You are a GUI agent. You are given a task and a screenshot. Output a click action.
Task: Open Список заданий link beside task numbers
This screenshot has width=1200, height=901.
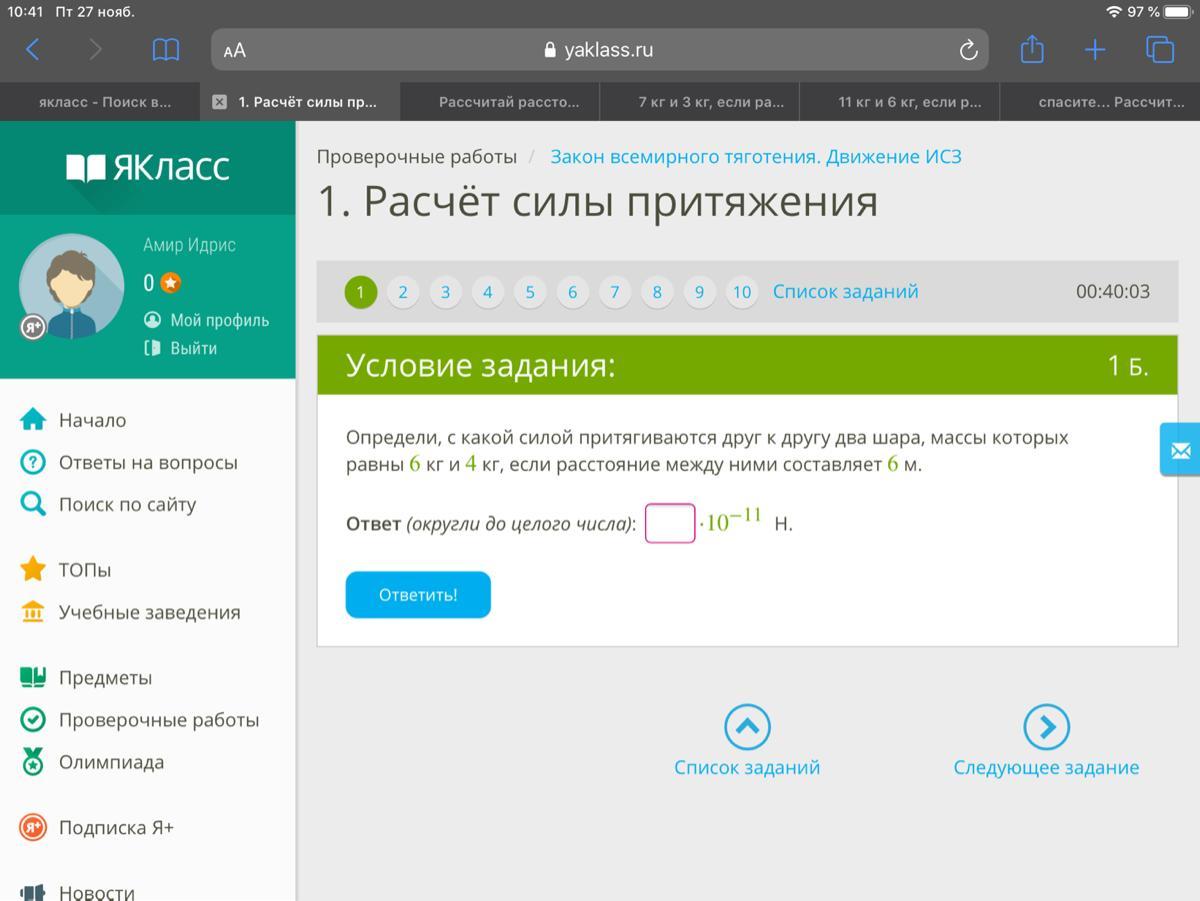[846, 291]
